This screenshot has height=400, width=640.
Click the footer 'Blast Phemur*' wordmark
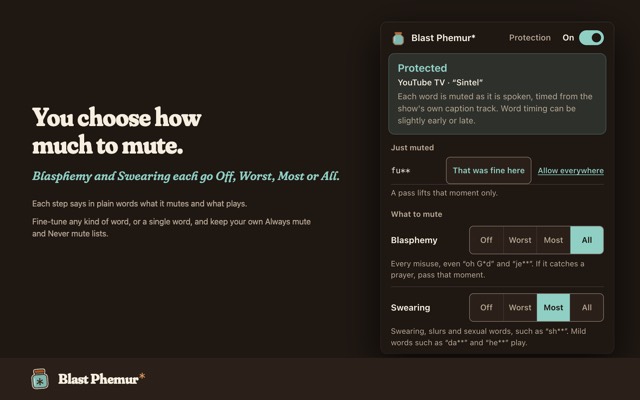click(101, 379)
